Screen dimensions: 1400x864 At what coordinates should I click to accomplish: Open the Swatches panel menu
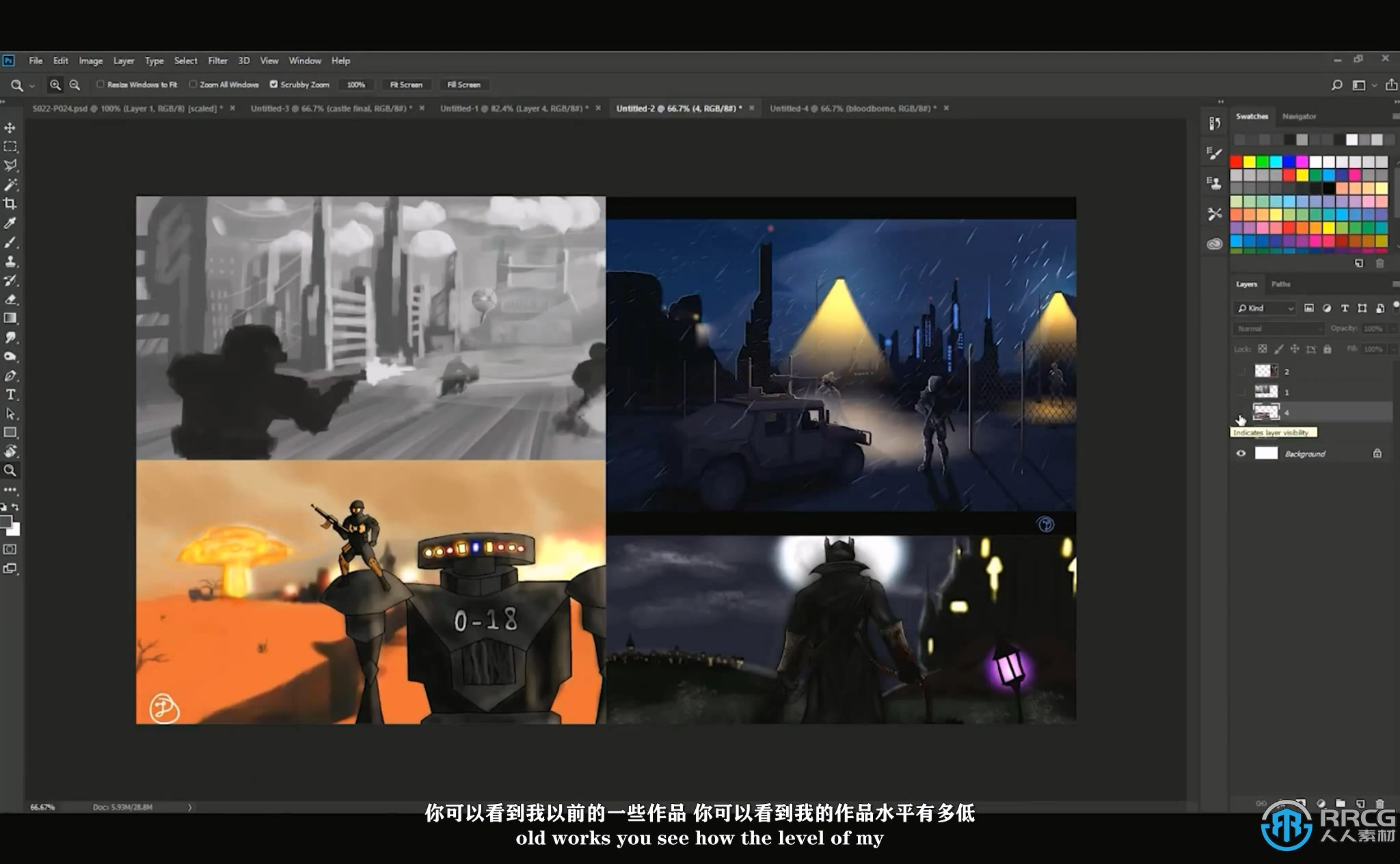[x=1395, y=116]
